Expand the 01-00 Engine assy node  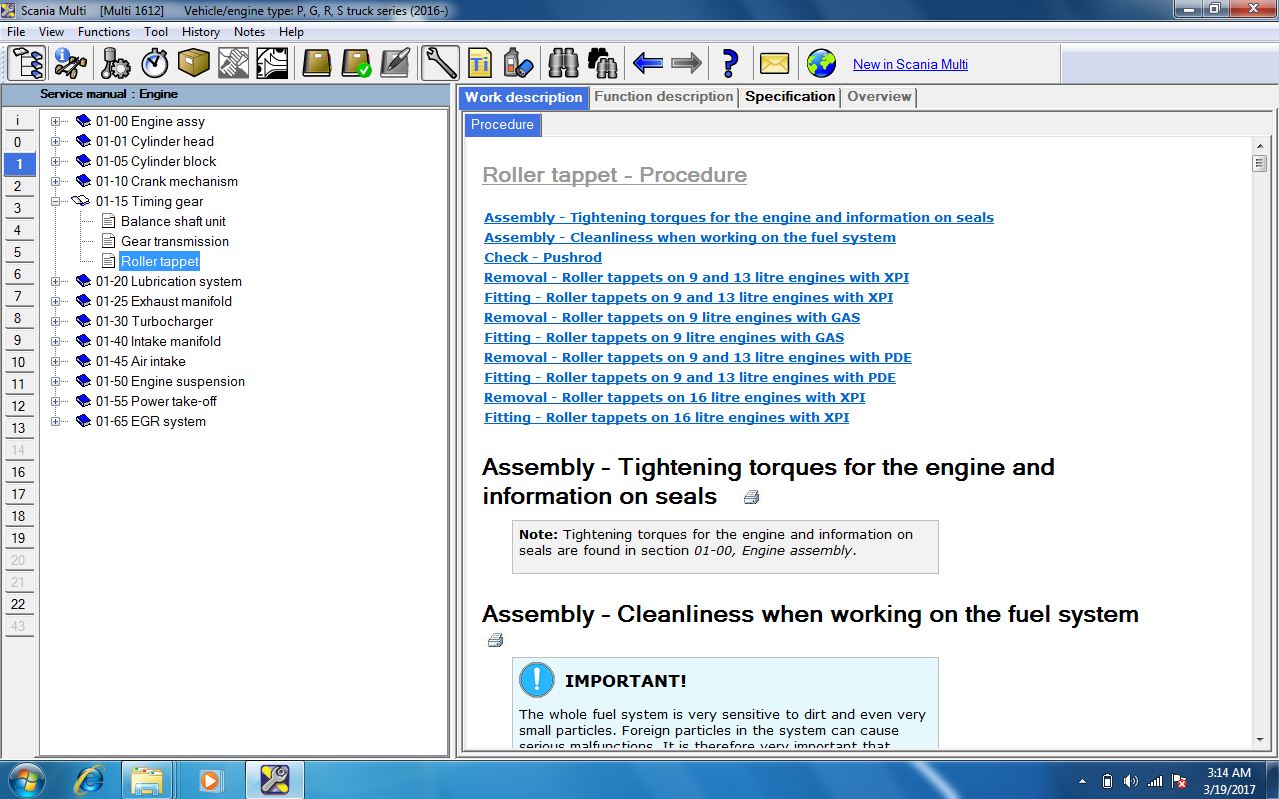56,121
